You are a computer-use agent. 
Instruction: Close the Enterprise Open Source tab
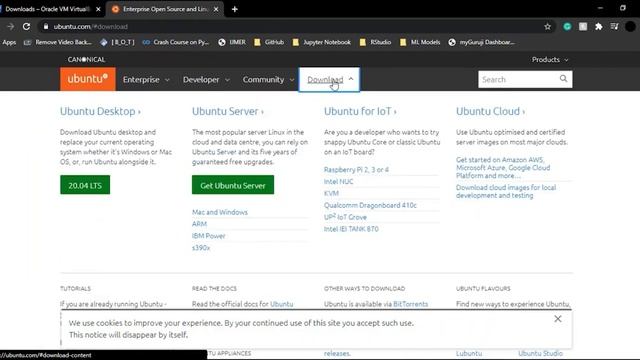[x=216, y=9]
